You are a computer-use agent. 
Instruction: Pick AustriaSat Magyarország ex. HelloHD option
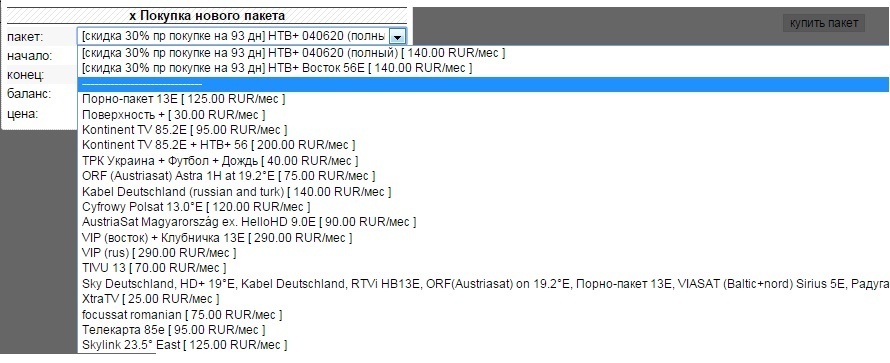482,222
